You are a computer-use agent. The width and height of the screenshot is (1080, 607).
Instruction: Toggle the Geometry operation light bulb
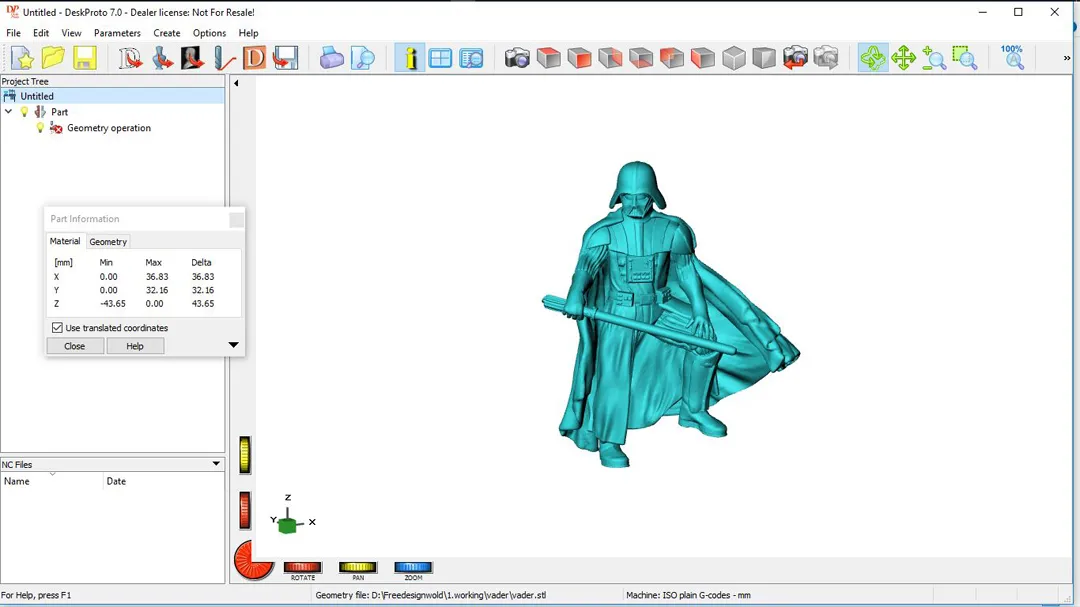click(40, 127)
